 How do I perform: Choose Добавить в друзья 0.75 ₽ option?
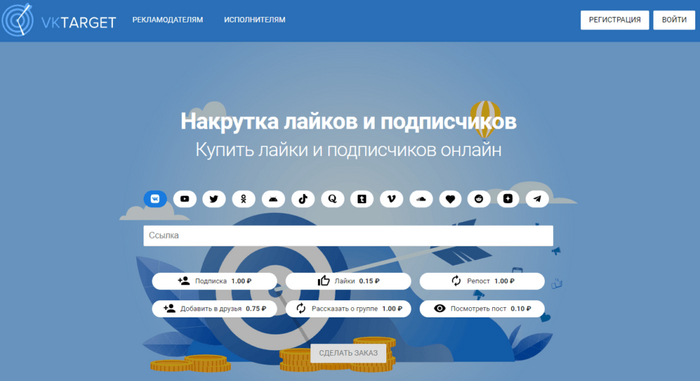pos(214,309)
